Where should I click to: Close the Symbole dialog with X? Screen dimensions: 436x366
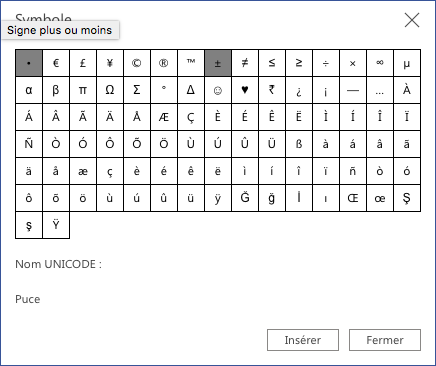point(412,20)
